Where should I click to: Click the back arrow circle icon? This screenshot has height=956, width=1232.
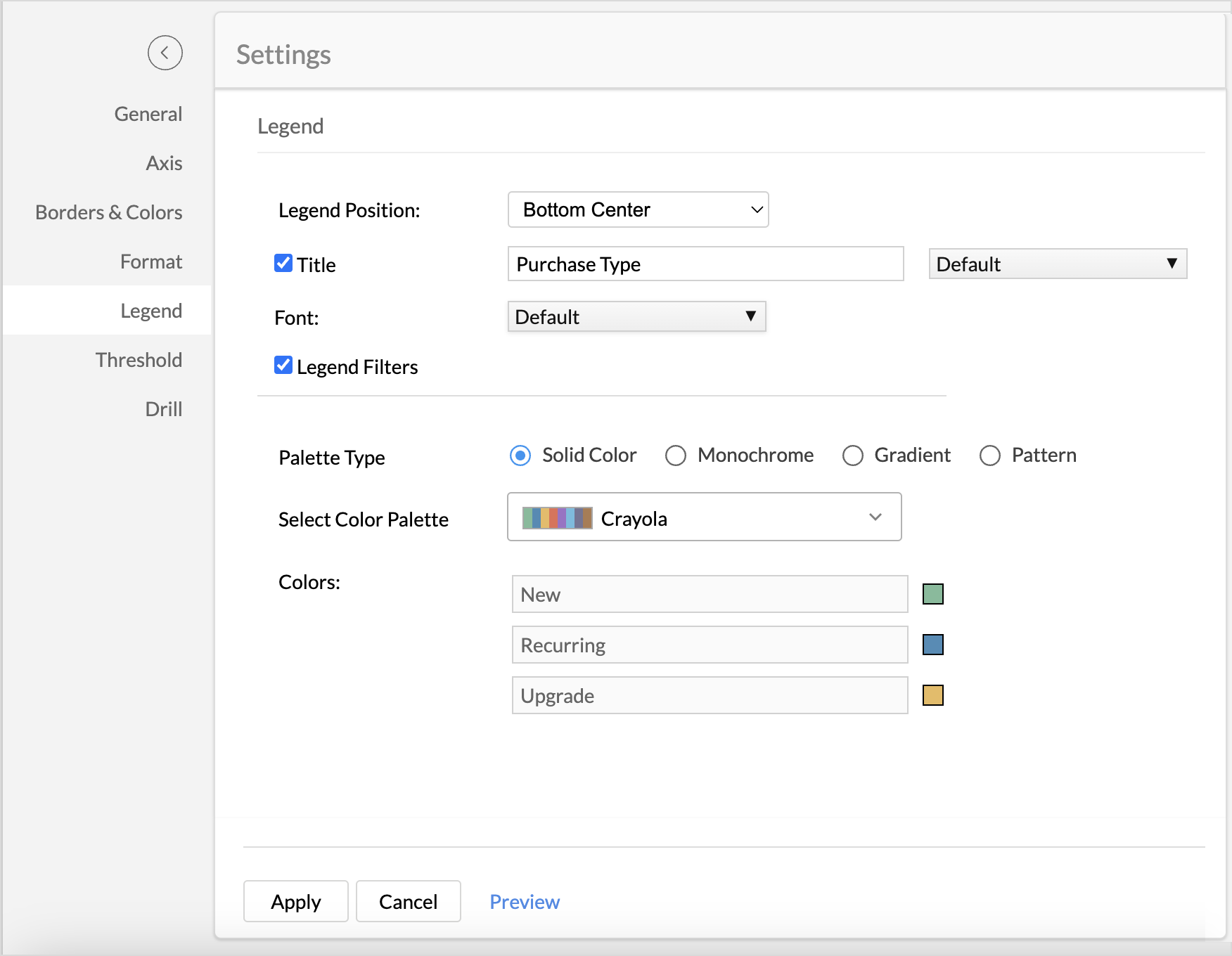tap(165, 53)
